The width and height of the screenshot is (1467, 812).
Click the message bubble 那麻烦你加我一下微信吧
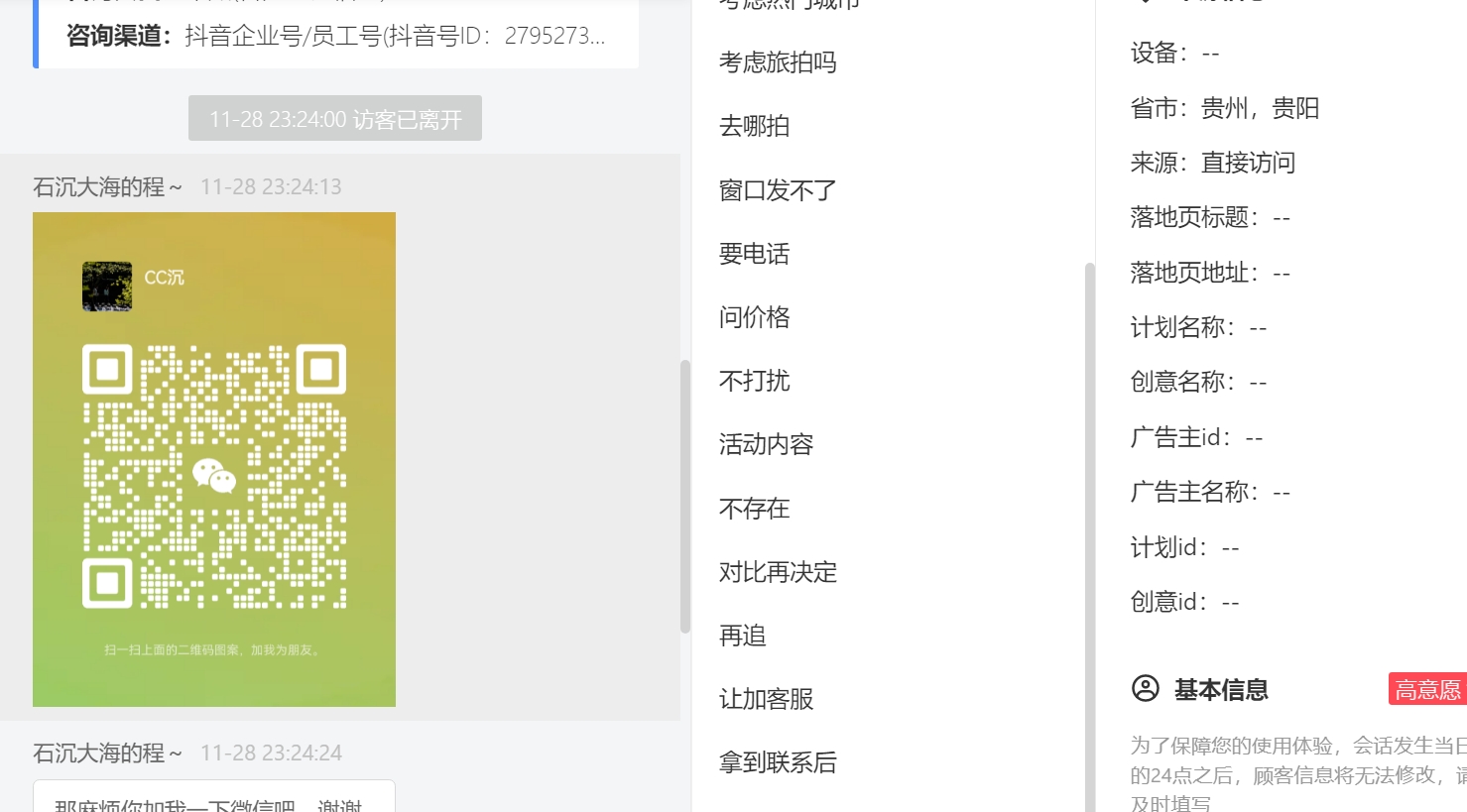214,796
